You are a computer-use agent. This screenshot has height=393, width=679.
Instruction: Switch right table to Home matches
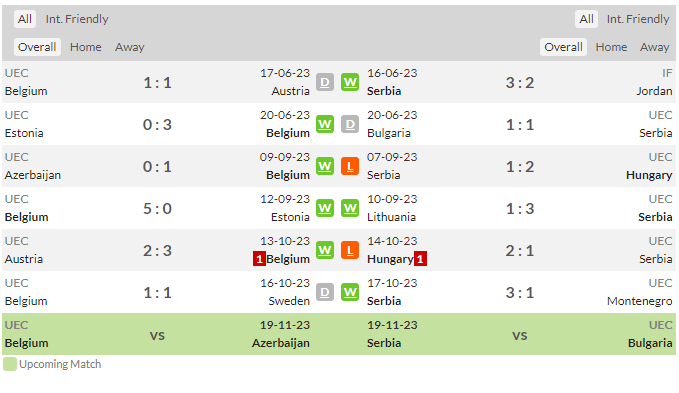pyautogui.click(x=611, y=47)
